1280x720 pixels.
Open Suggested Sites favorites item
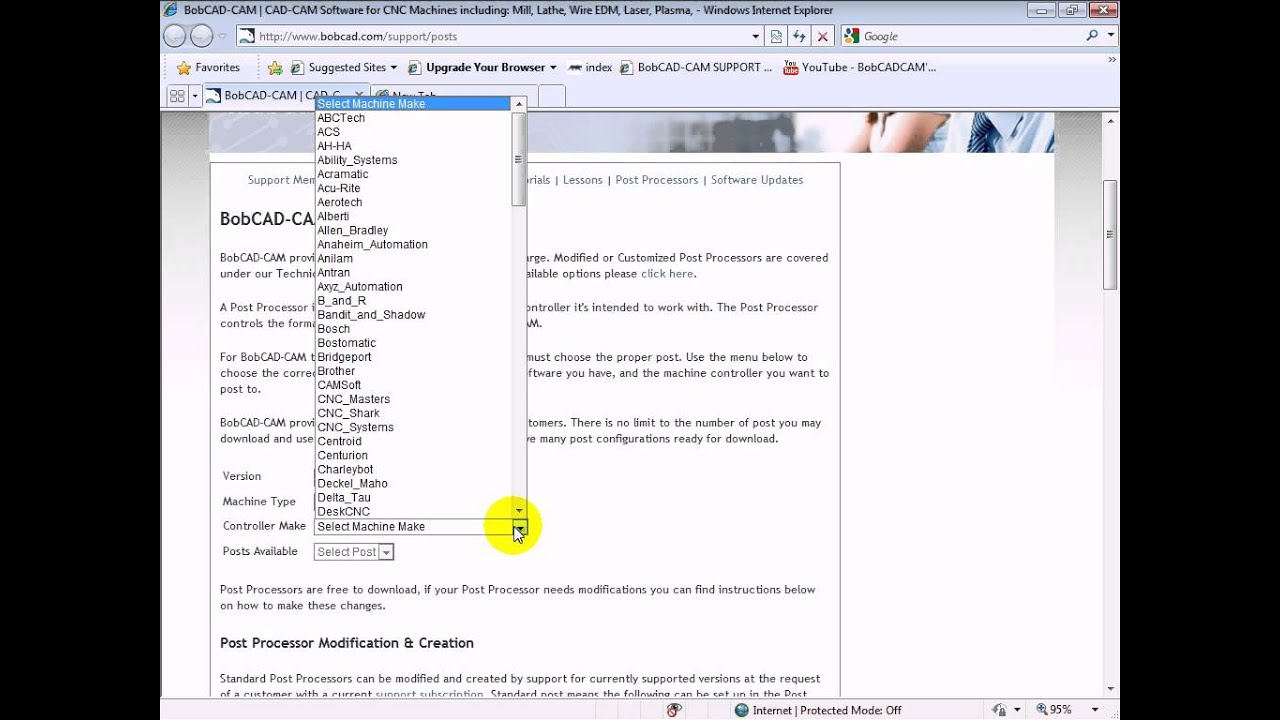point(343,67)
